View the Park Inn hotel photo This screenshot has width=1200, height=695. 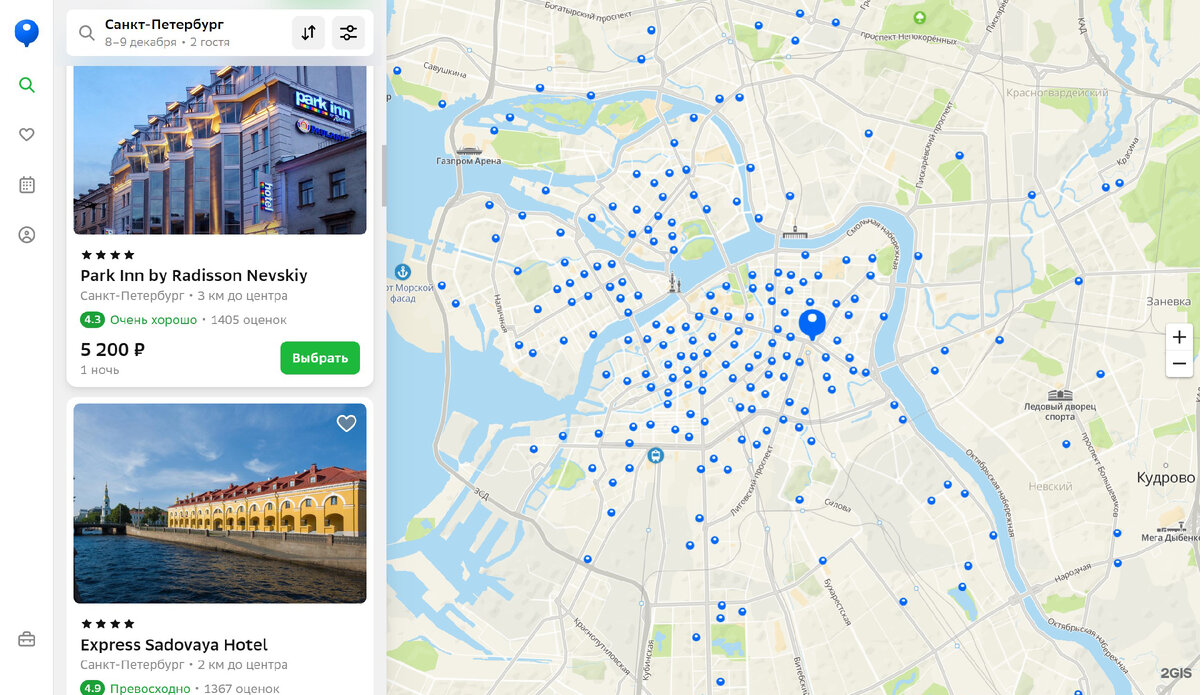(x=220, y=150)
